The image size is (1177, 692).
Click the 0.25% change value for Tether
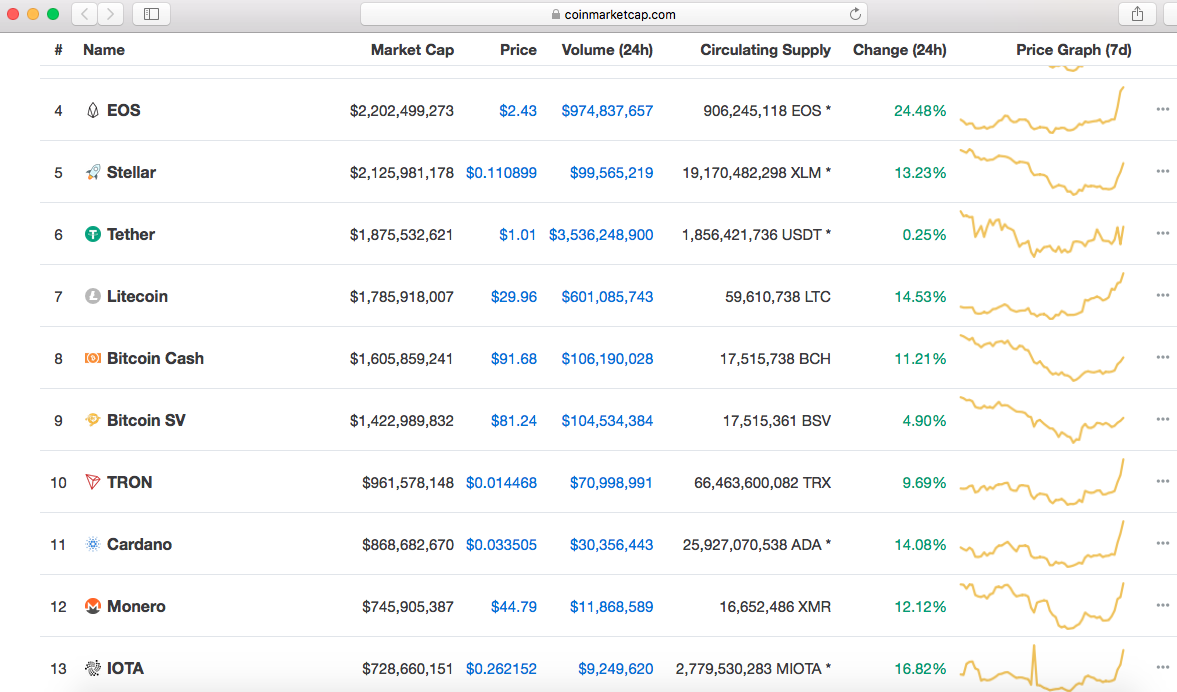coord(924,235)
